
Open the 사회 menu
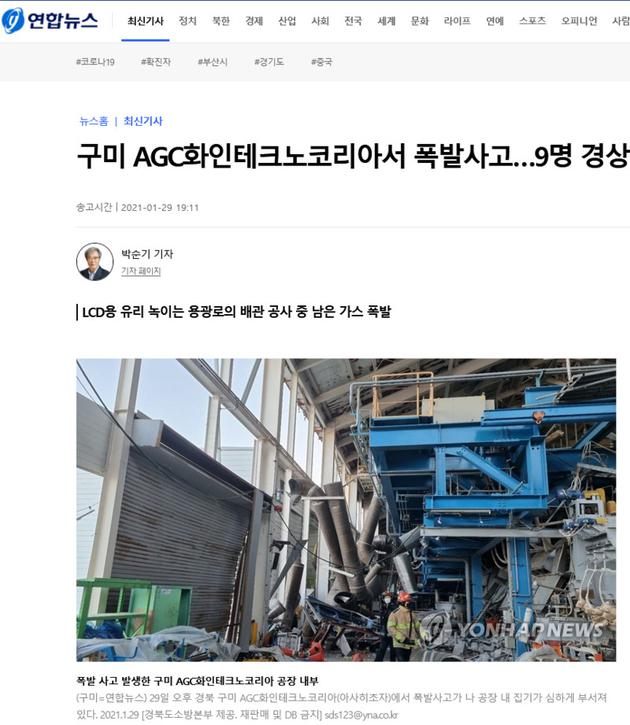pyautogui.click(x=320, y=21)
